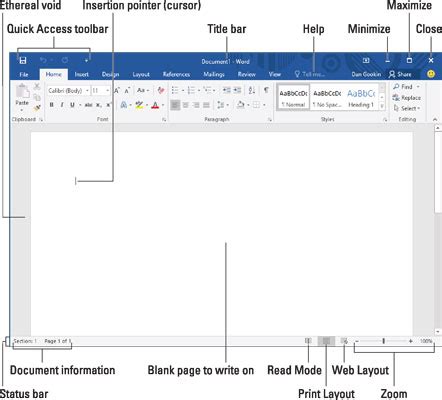Click the Save icon in Quick Access toolbar
The image size is (442, 400).
(x=23, y=60)
